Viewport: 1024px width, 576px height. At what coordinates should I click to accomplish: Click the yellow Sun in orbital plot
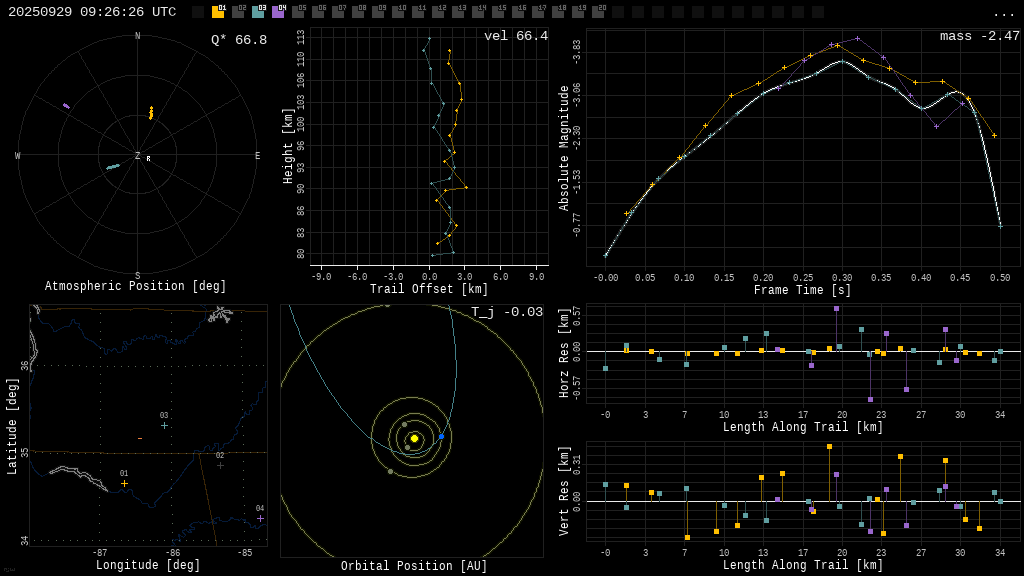414,438
